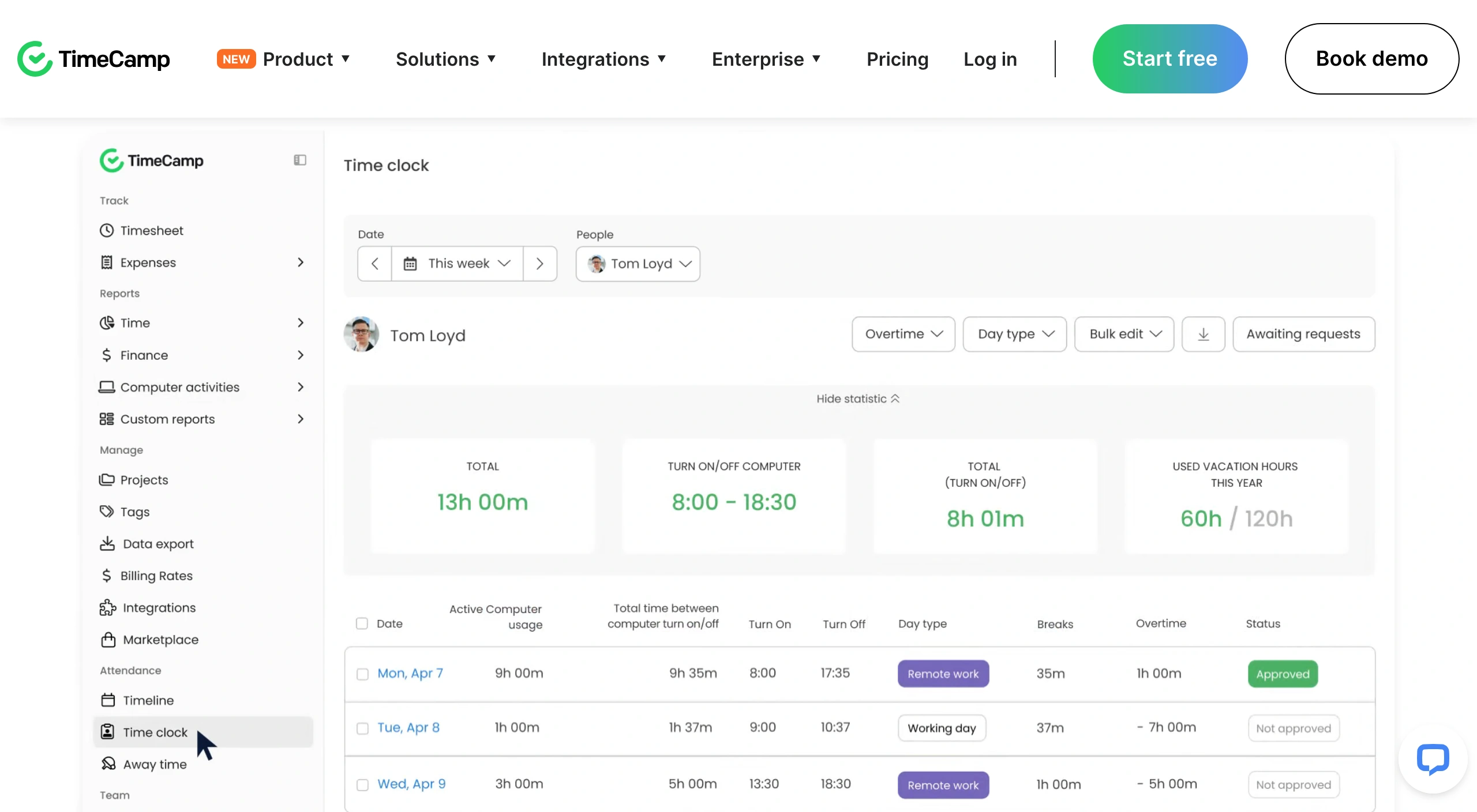
Task: Open the Solutions menu in top navigation
Action: (x=445, y=59)
